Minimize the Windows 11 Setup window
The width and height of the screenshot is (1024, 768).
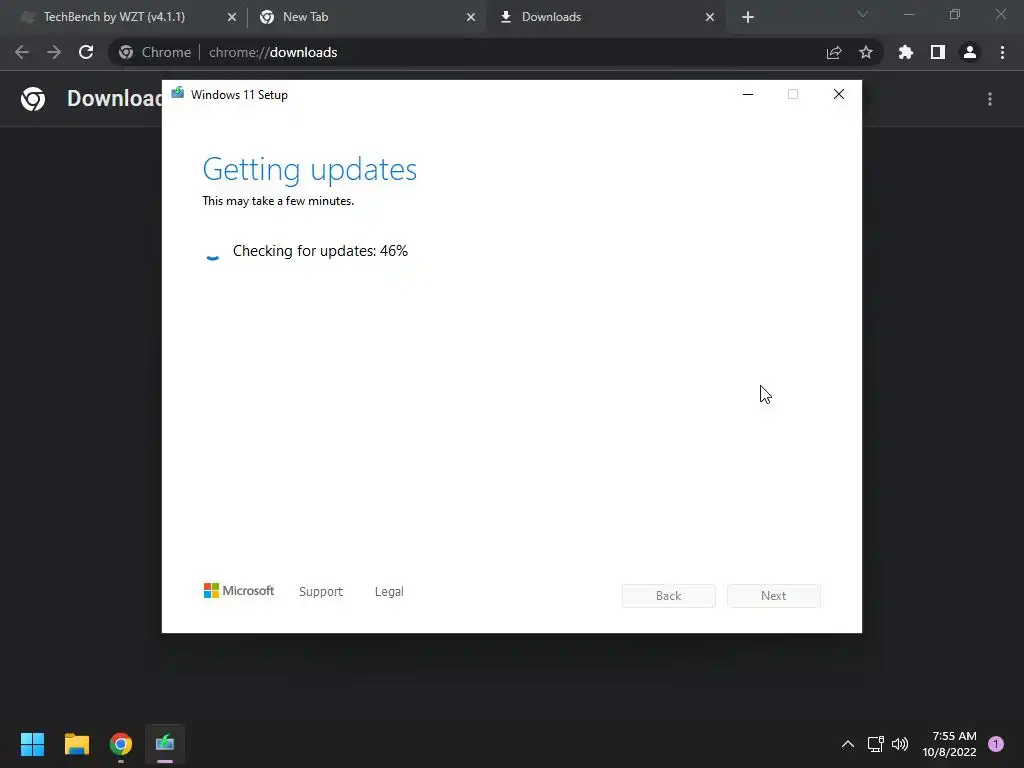tap(748, 95)
